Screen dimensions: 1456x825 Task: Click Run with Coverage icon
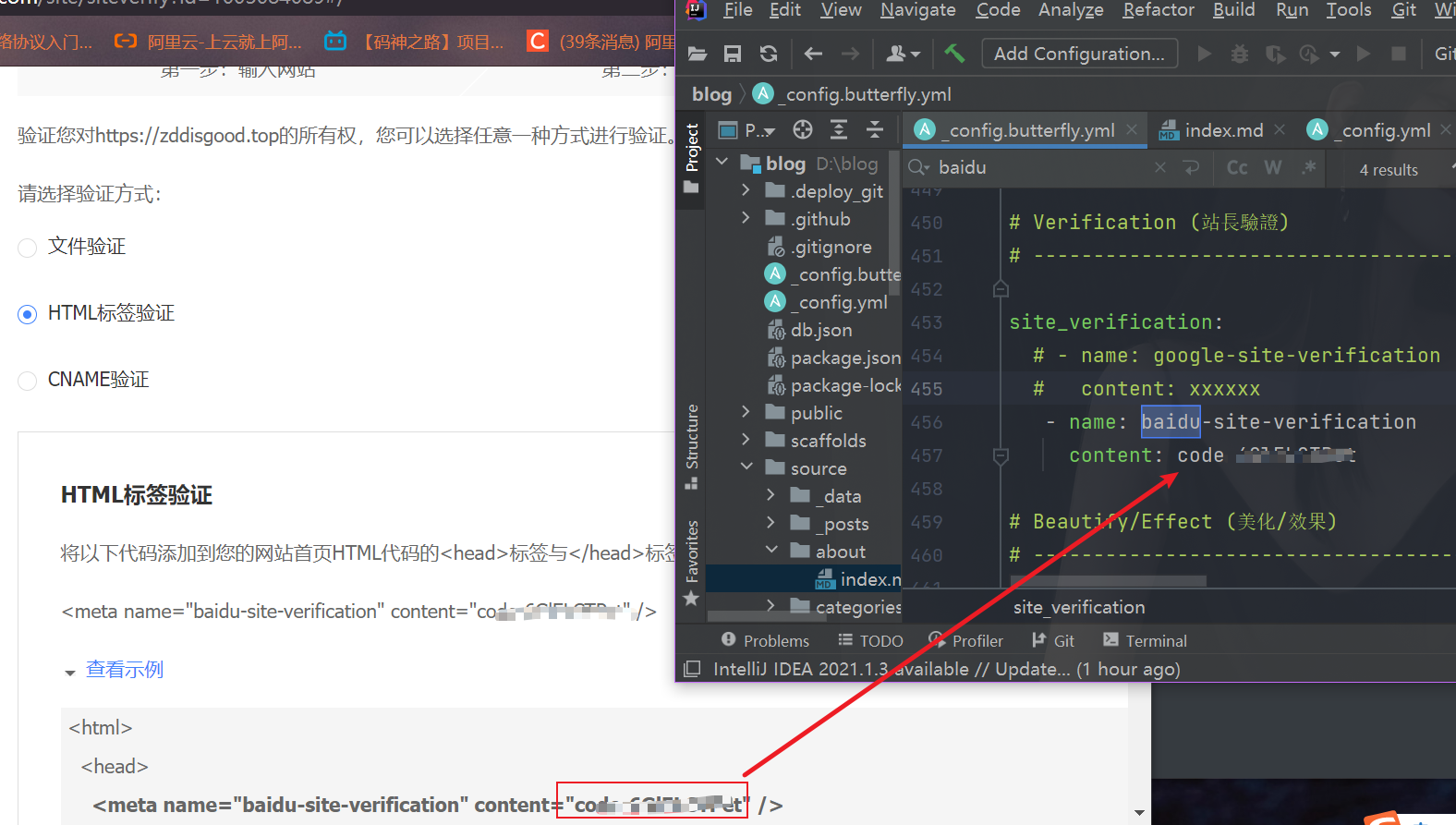[x=1276, y=54]
